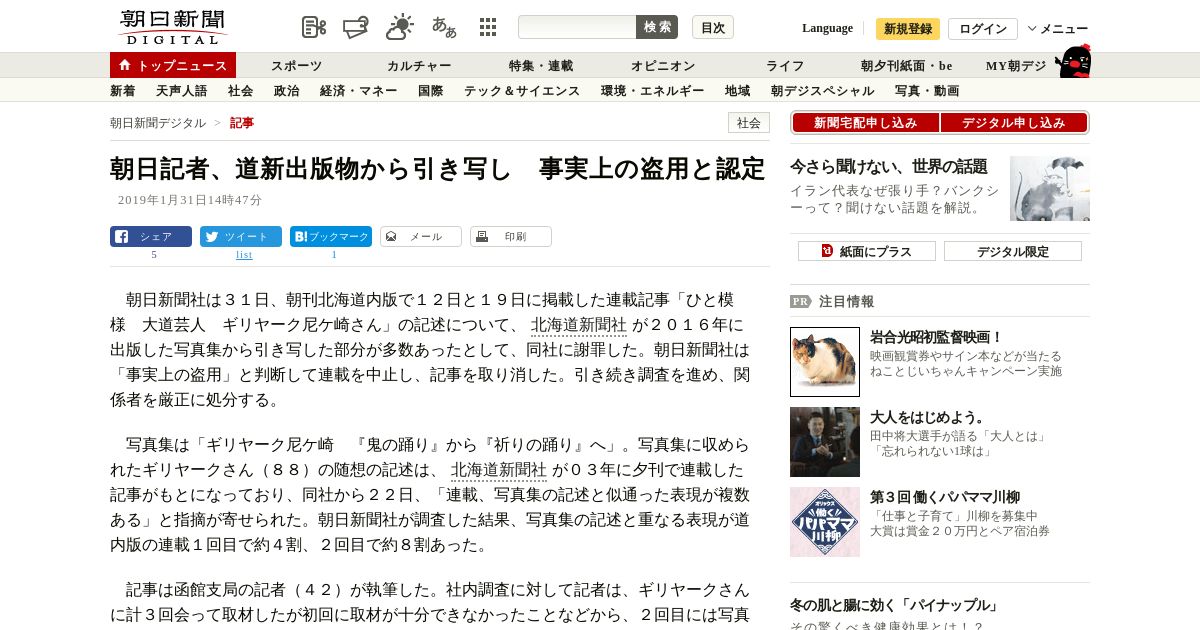The width and height of the screenshot is (1200, 630).
Task: Click the Twitter bird on ツイート button
Action: pos(211,237)
